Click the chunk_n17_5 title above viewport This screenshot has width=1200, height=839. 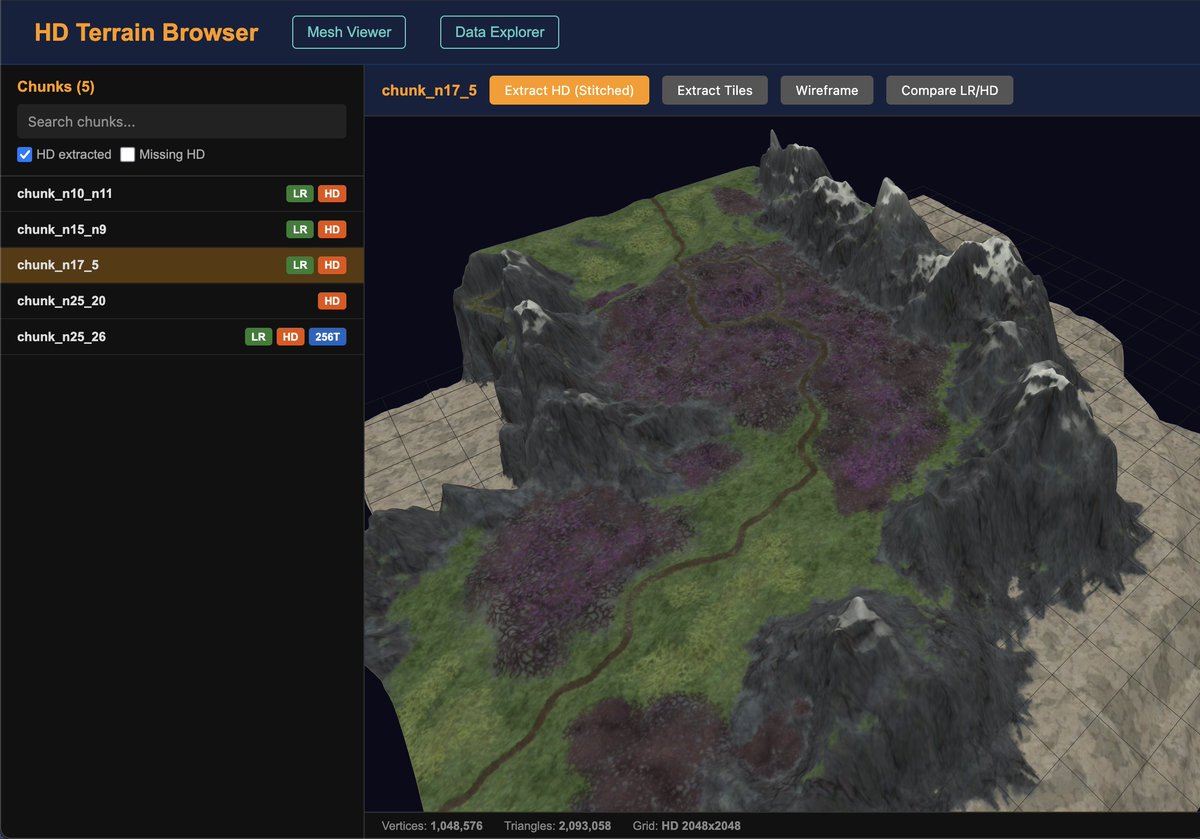coord(429,91)
